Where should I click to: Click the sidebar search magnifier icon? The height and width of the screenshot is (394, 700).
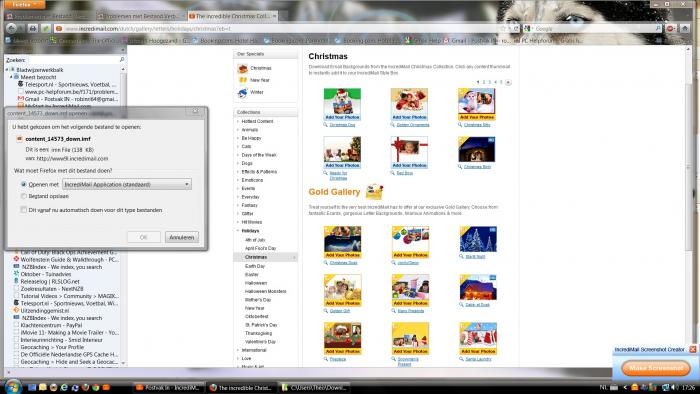pyautogui.click(x=121, y=59)
